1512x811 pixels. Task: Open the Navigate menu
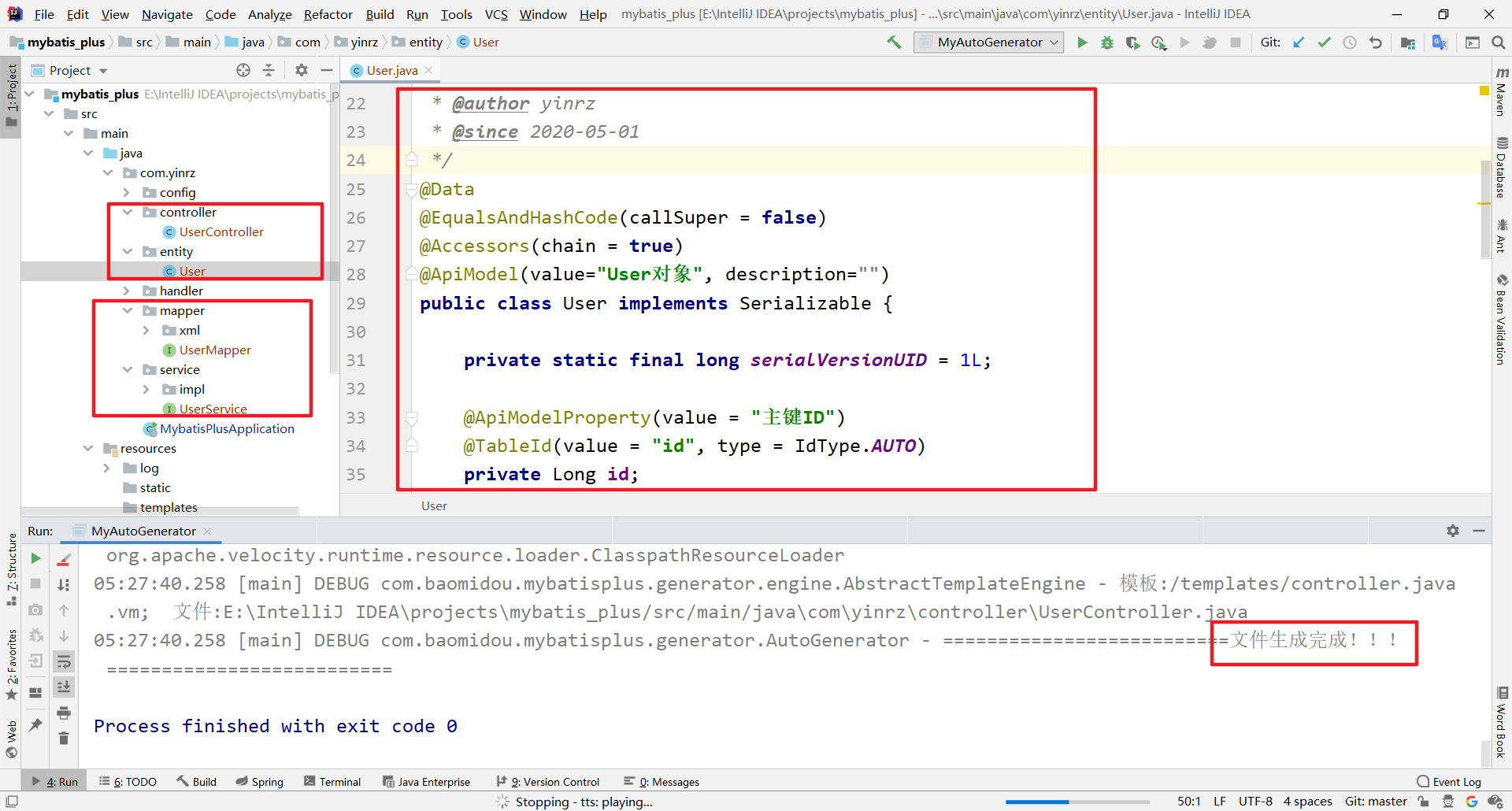pos(167,14)
